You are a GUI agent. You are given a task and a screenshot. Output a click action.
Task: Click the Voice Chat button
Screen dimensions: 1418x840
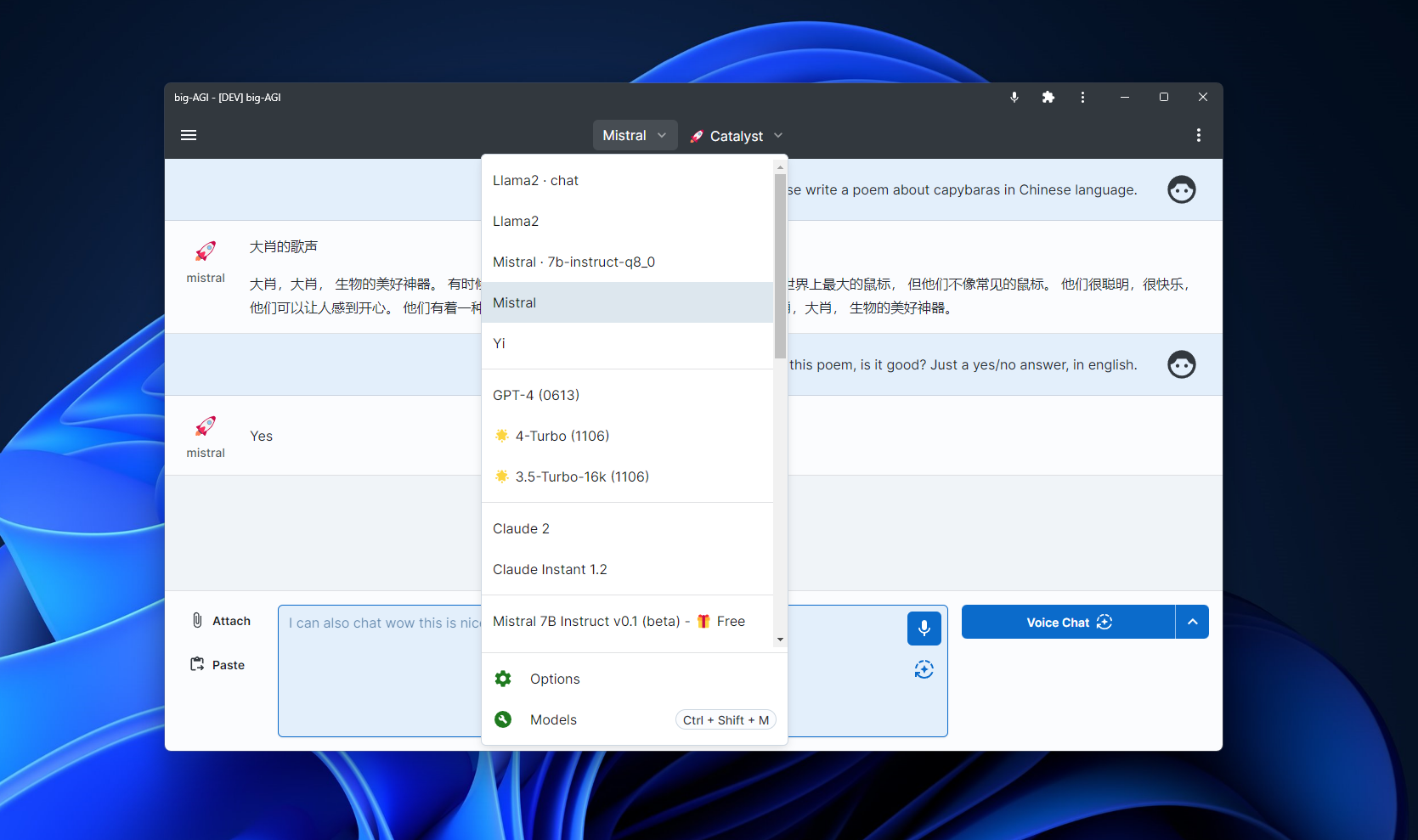1068,622
